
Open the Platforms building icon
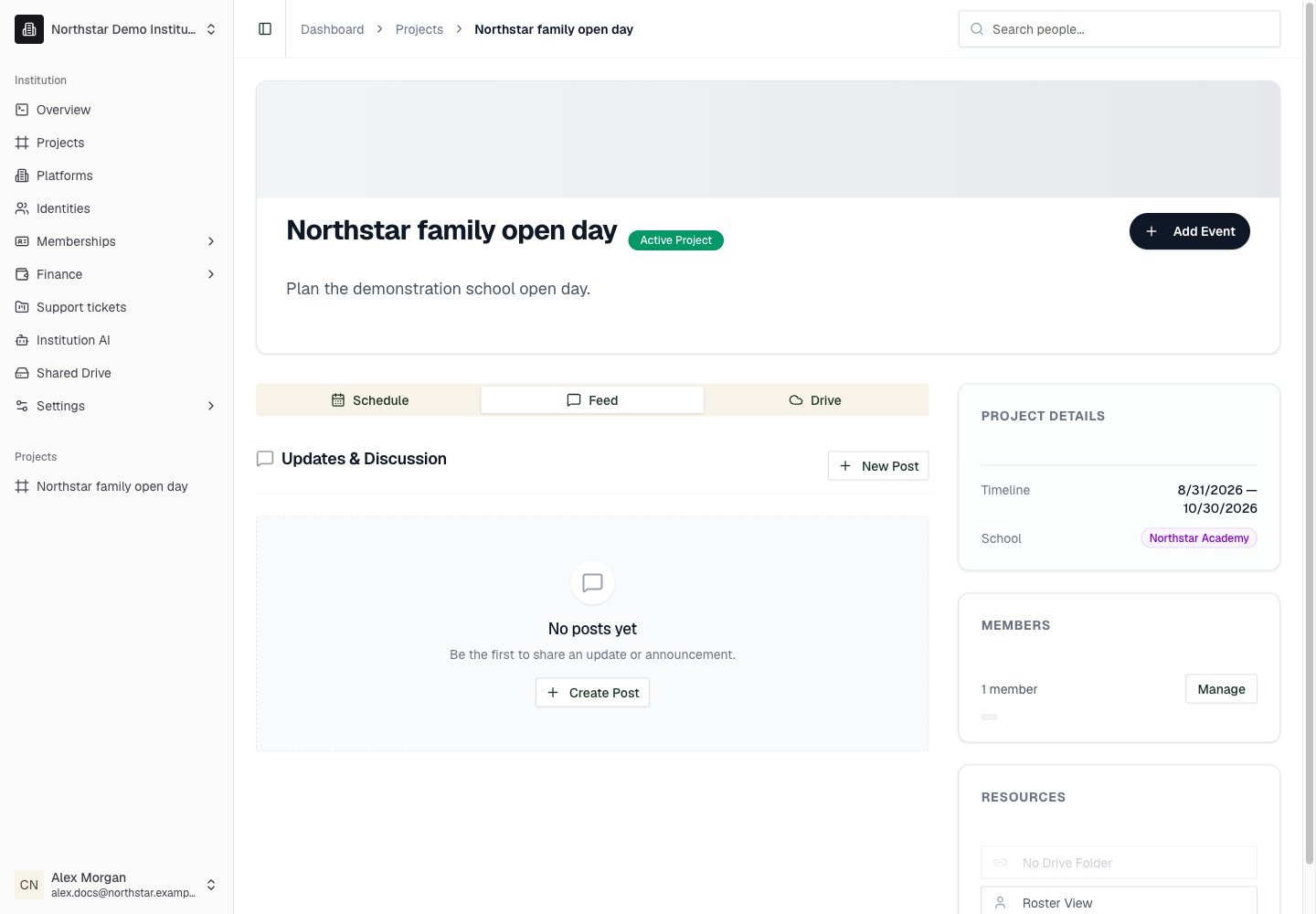point(22,175)
